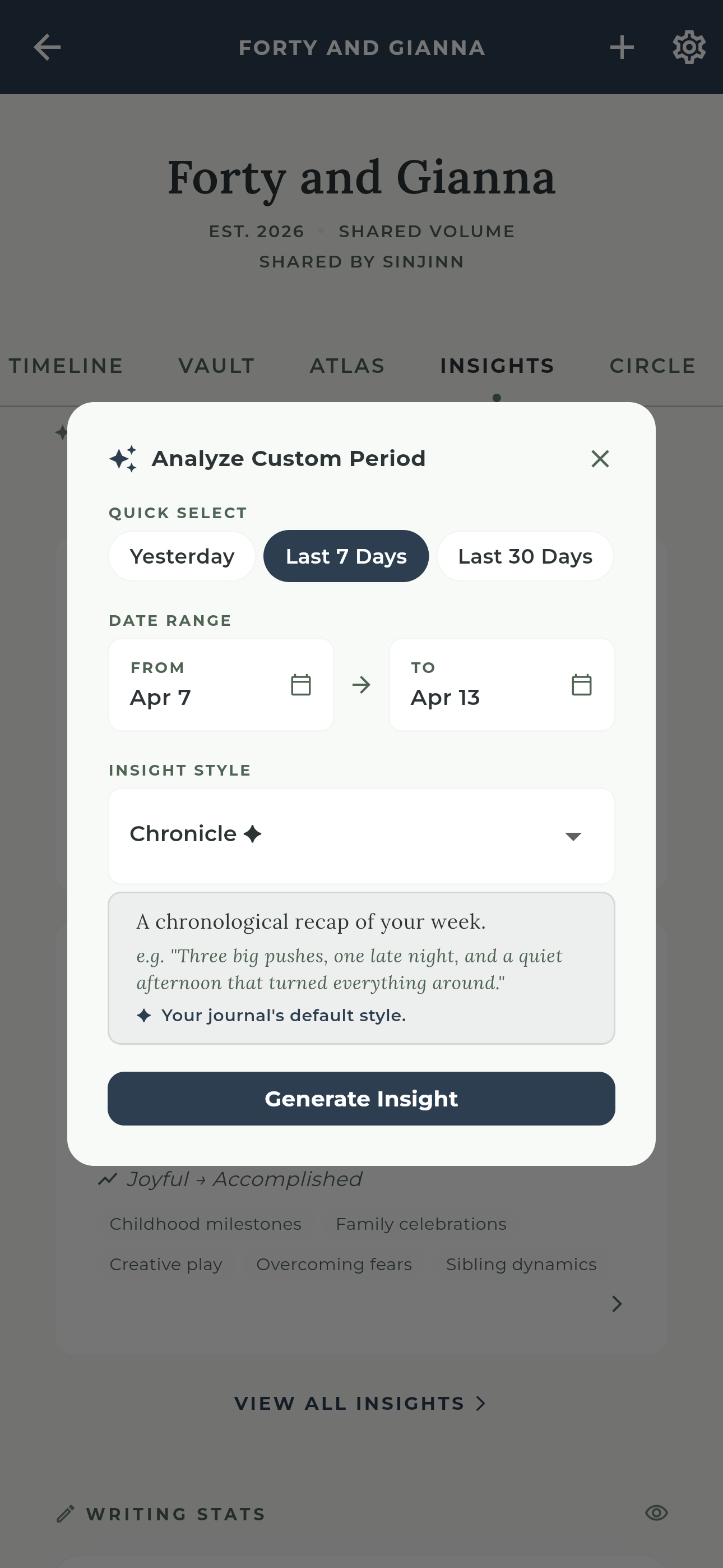723x1568 pixels.
Task: Tap the pencil icon next to Writing Stats
Action: coord(67,1514)
